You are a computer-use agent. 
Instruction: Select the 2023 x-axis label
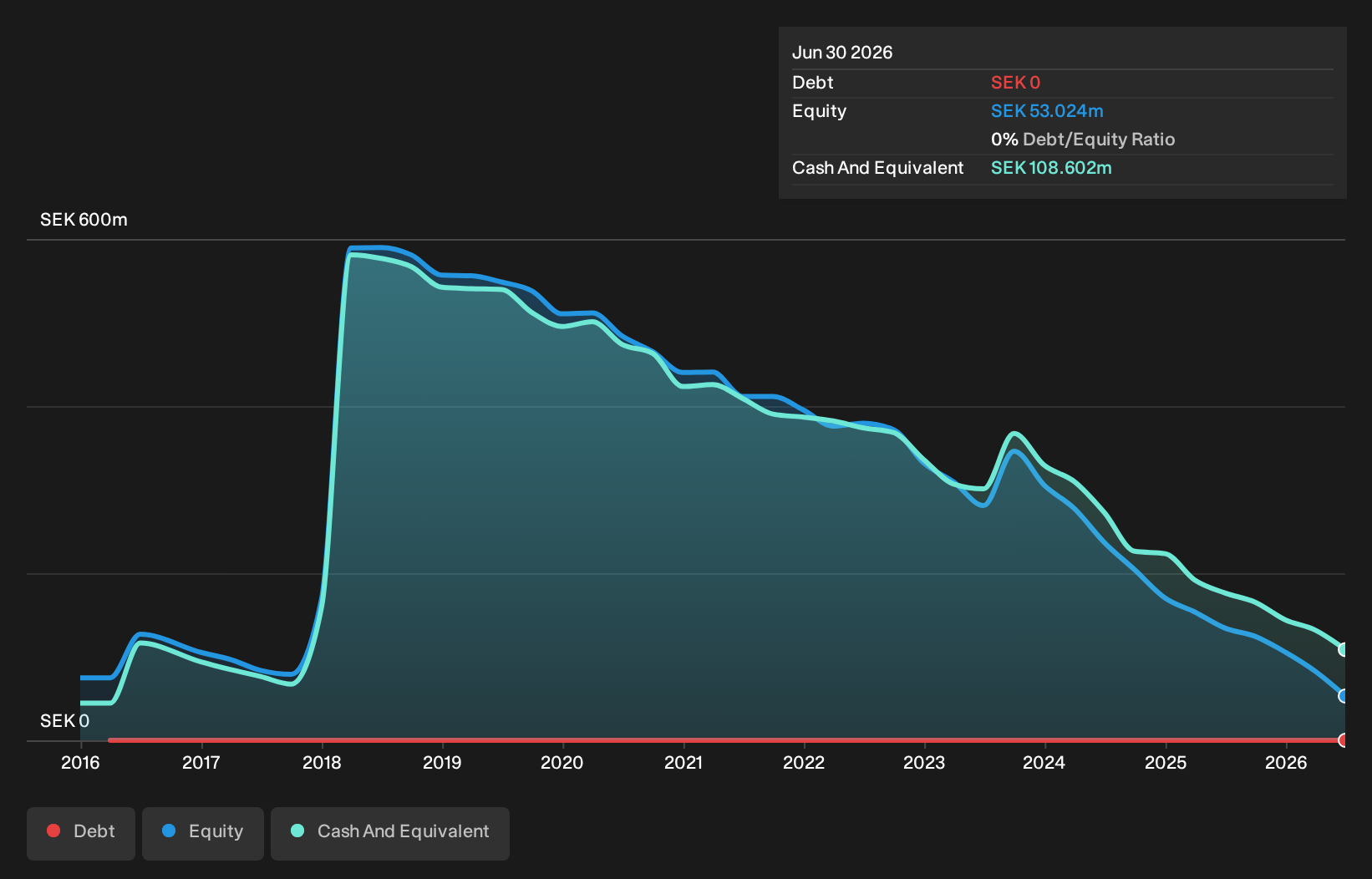924,763
